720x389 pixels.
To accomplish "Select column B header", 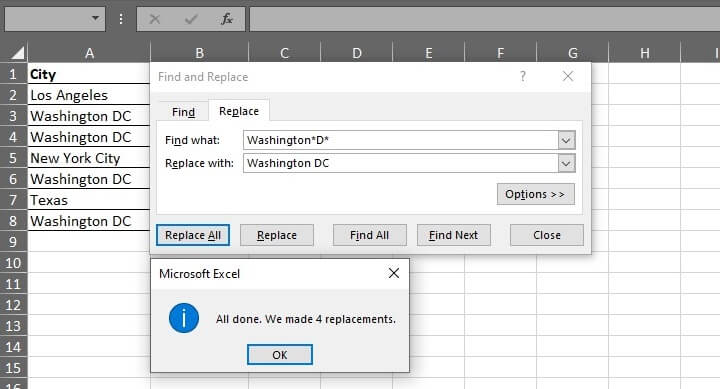I will pos(199,53).
